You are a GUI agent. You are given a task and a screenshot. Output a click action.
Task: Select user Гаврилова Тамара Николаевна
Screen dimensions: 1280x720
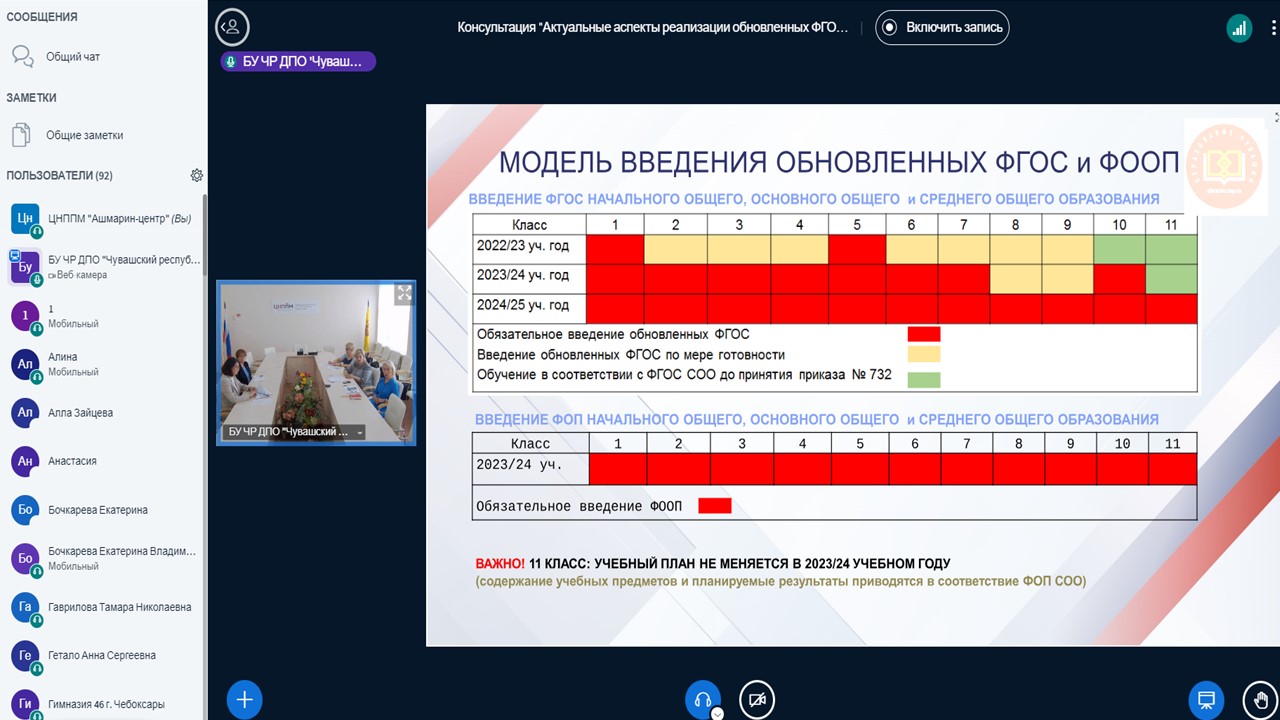[x=103, y=607]
